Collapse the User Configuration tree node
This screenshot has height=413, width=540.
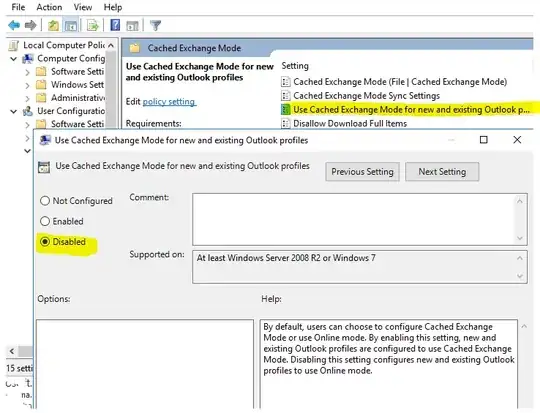(x=13, y=111)
